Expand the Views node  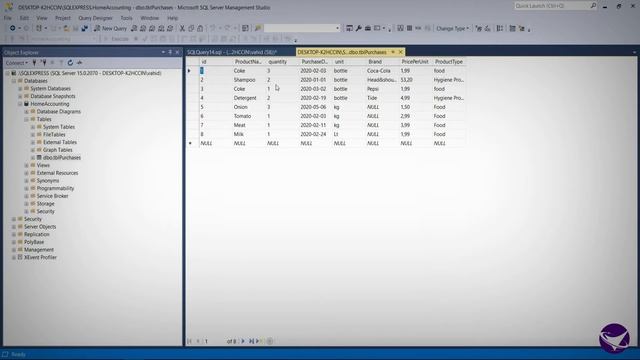tap(27, 165)
